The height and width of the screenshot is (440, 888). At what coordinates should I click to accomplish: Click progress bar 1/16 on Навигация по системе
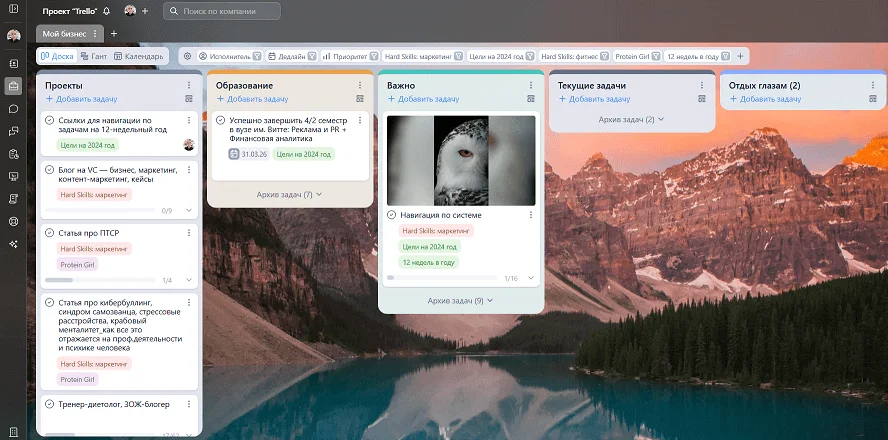tap(442, 278)
